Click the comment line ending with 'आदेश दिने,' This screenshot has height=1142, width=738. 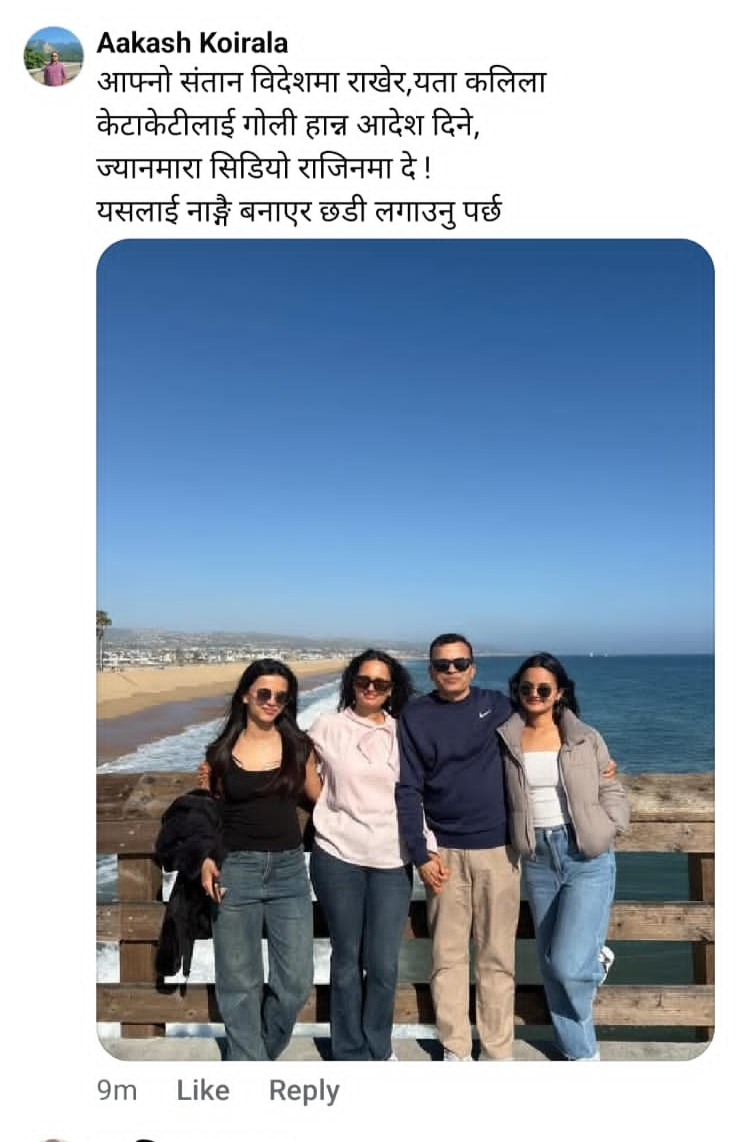(x=288, y=125)
